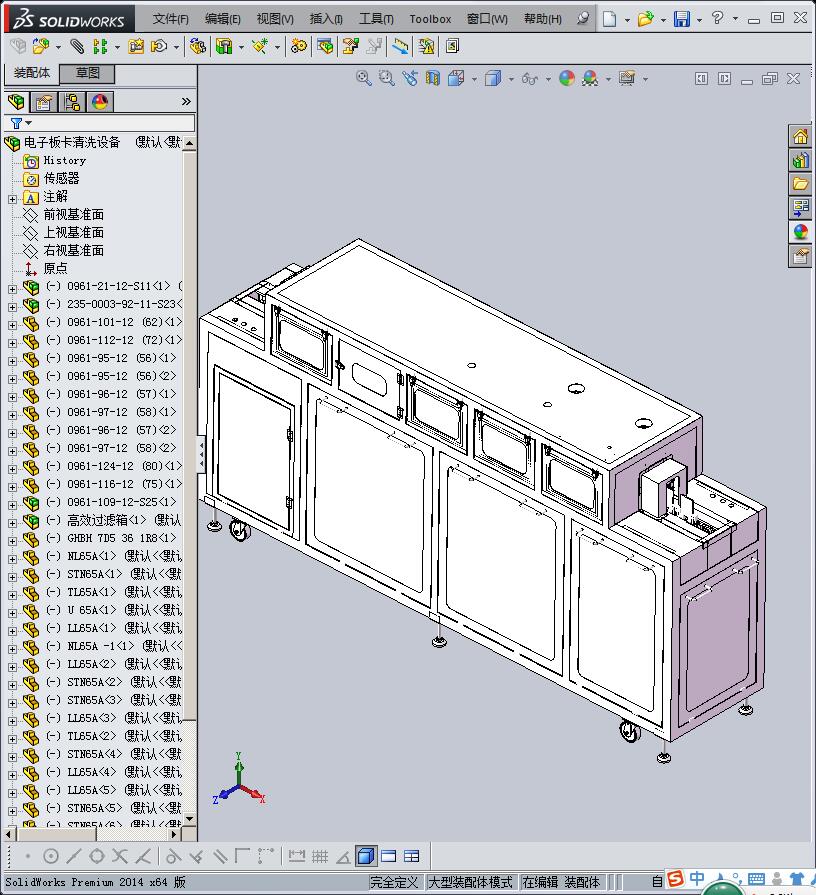Open the 视图(V) menu
This screenshot has height=895, width=816.
[275, 19]
